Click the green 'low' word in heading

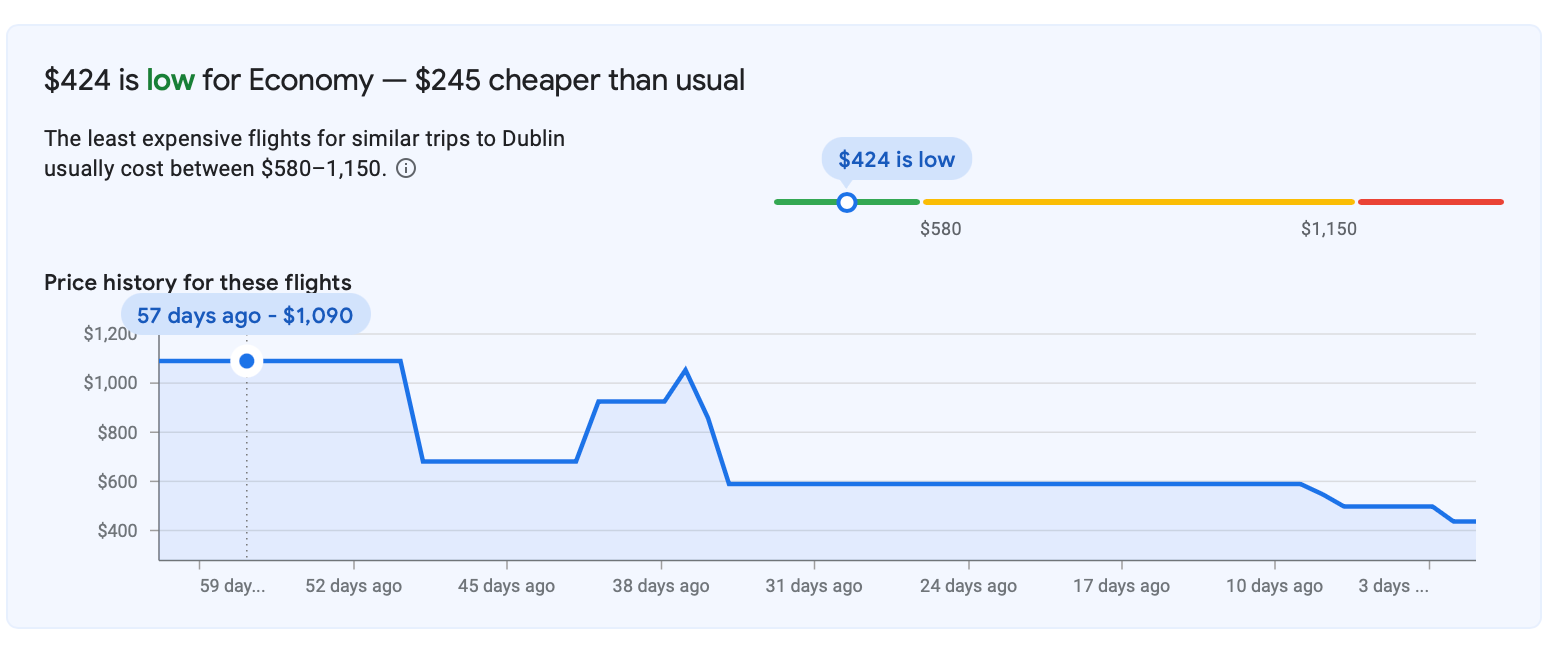coord(170,80)
